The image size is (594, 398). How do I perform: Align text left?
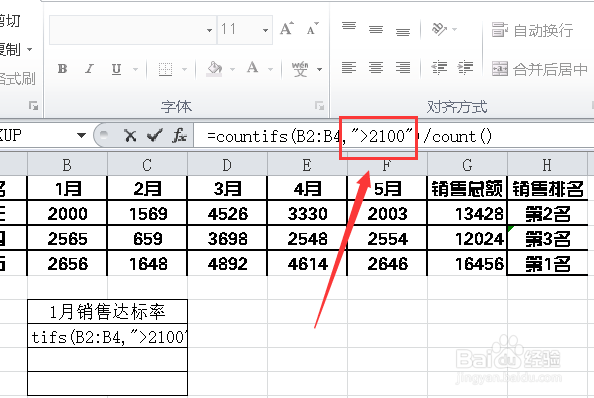click(349, 68)
